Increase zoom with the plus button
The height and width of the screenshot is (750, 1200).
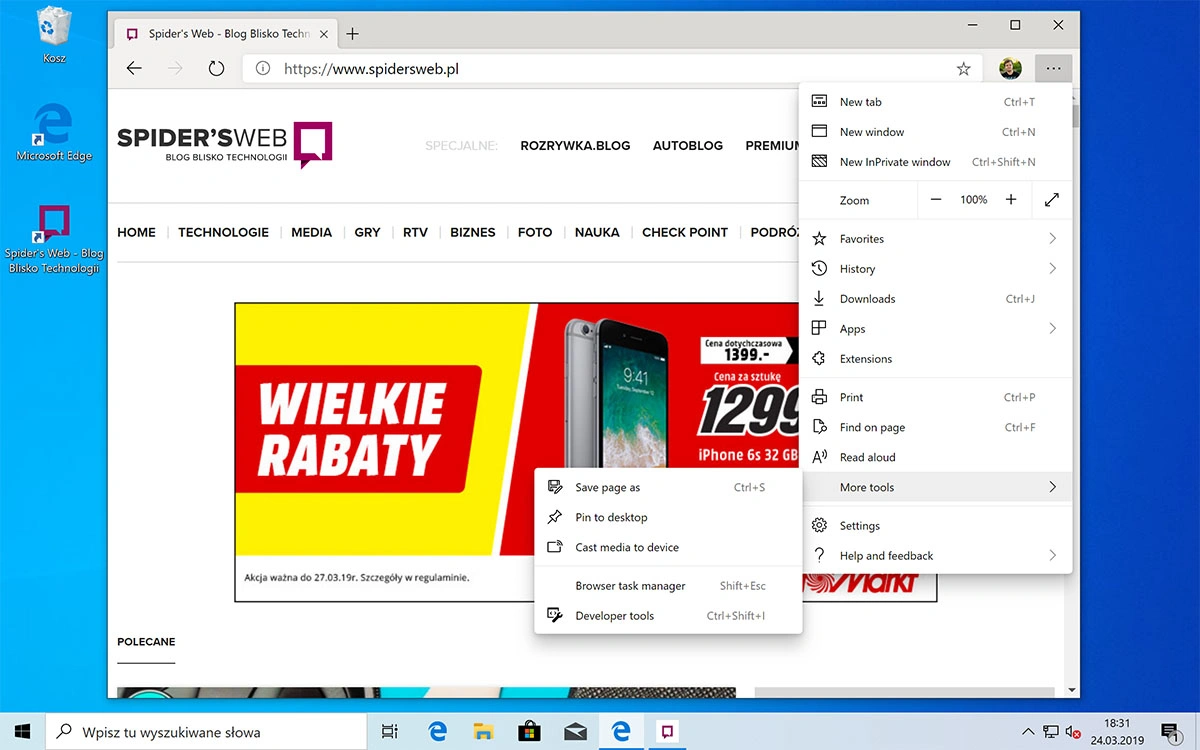pos(1011,200)
